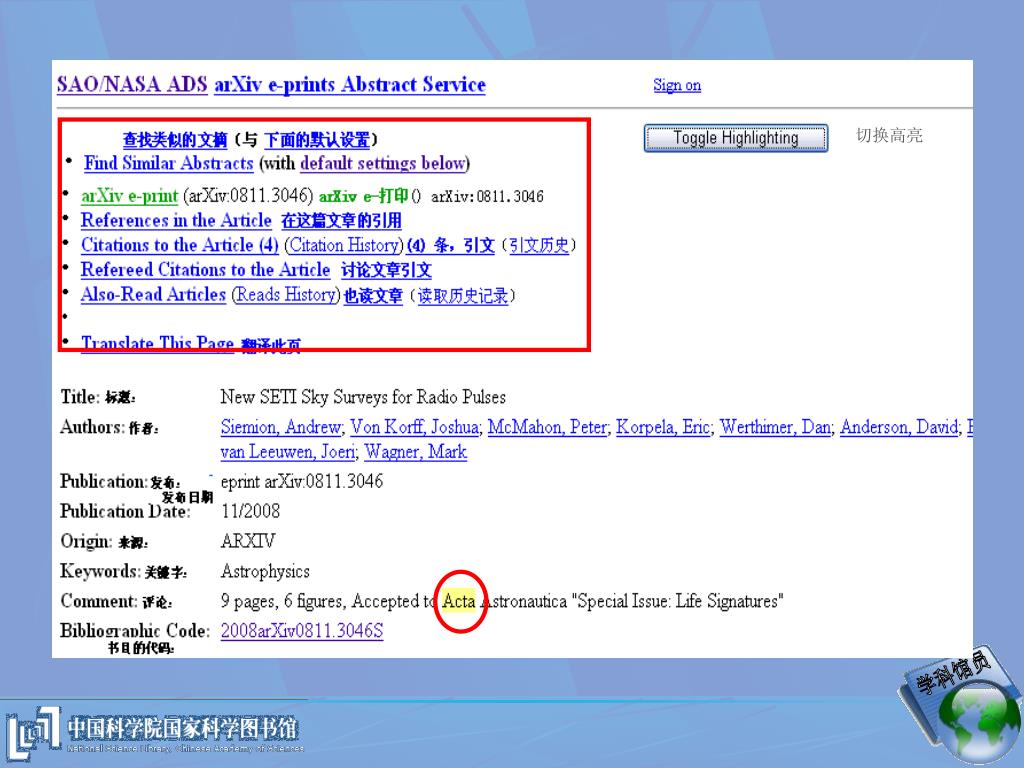
Task: Open the default settings below link
Action: [x=383, y=163]
